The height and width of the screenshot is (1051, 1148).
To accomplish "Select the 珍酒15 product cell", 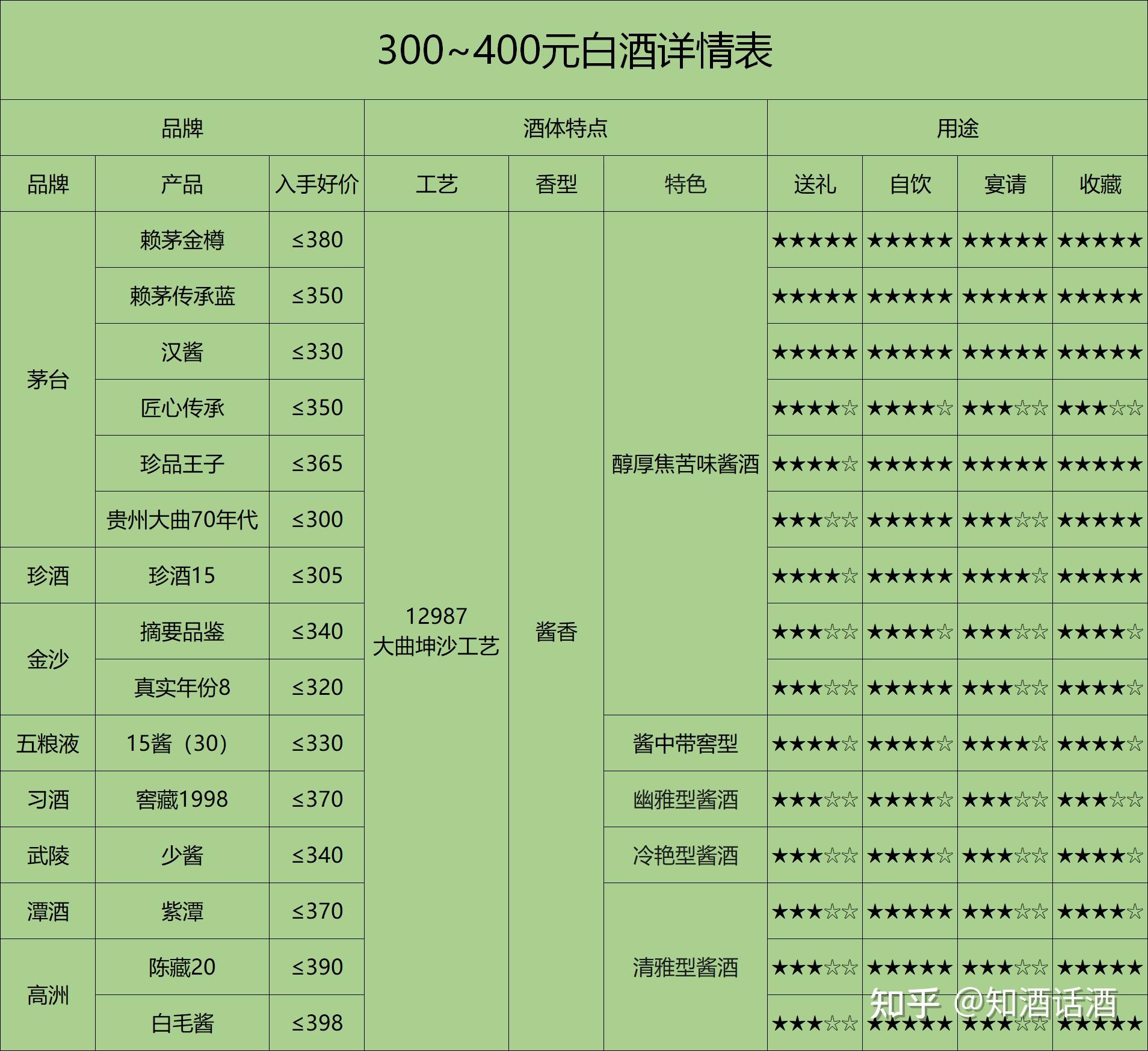I will coord(182,575).
